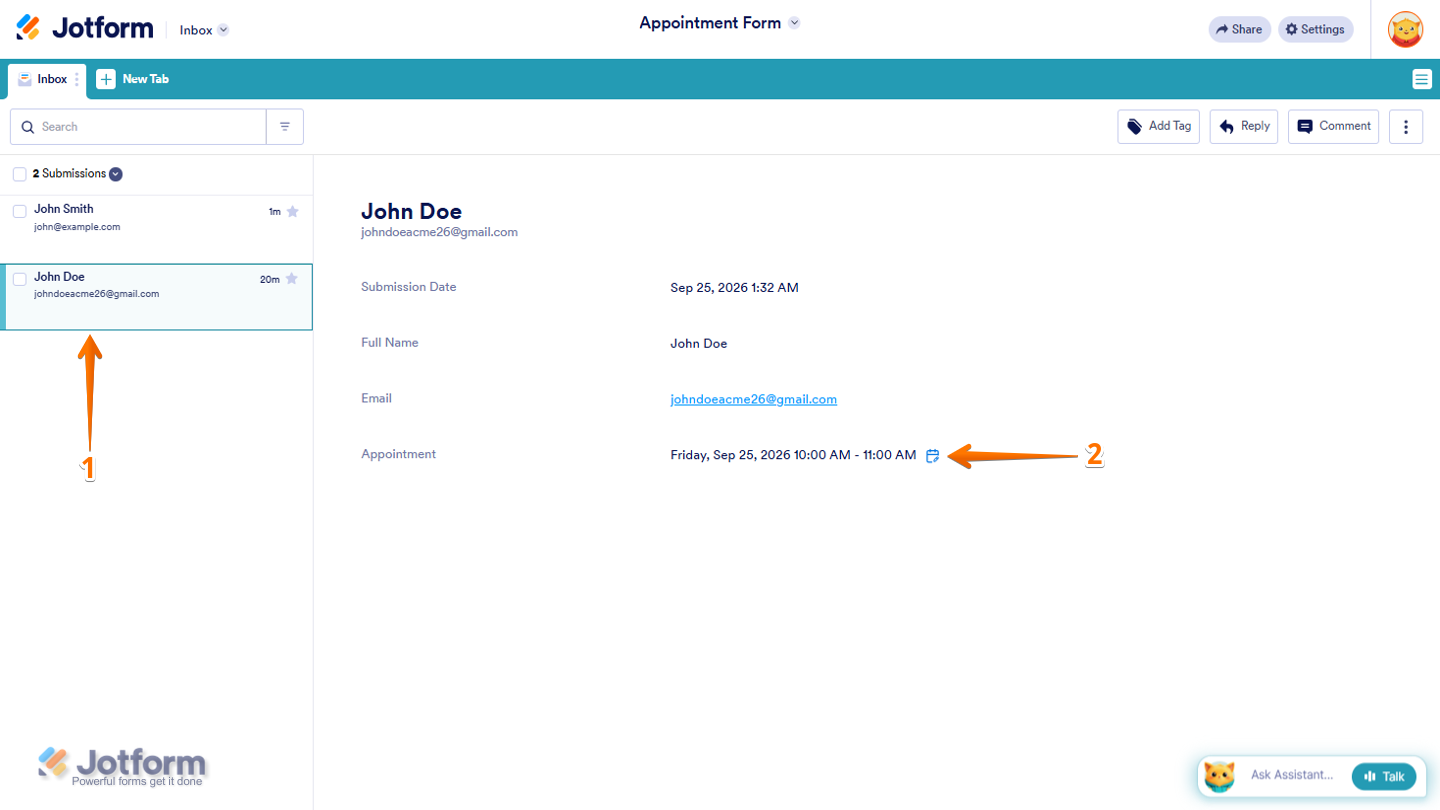
Task: Click the Ask Assistant input box
Action: (1291, 775)
